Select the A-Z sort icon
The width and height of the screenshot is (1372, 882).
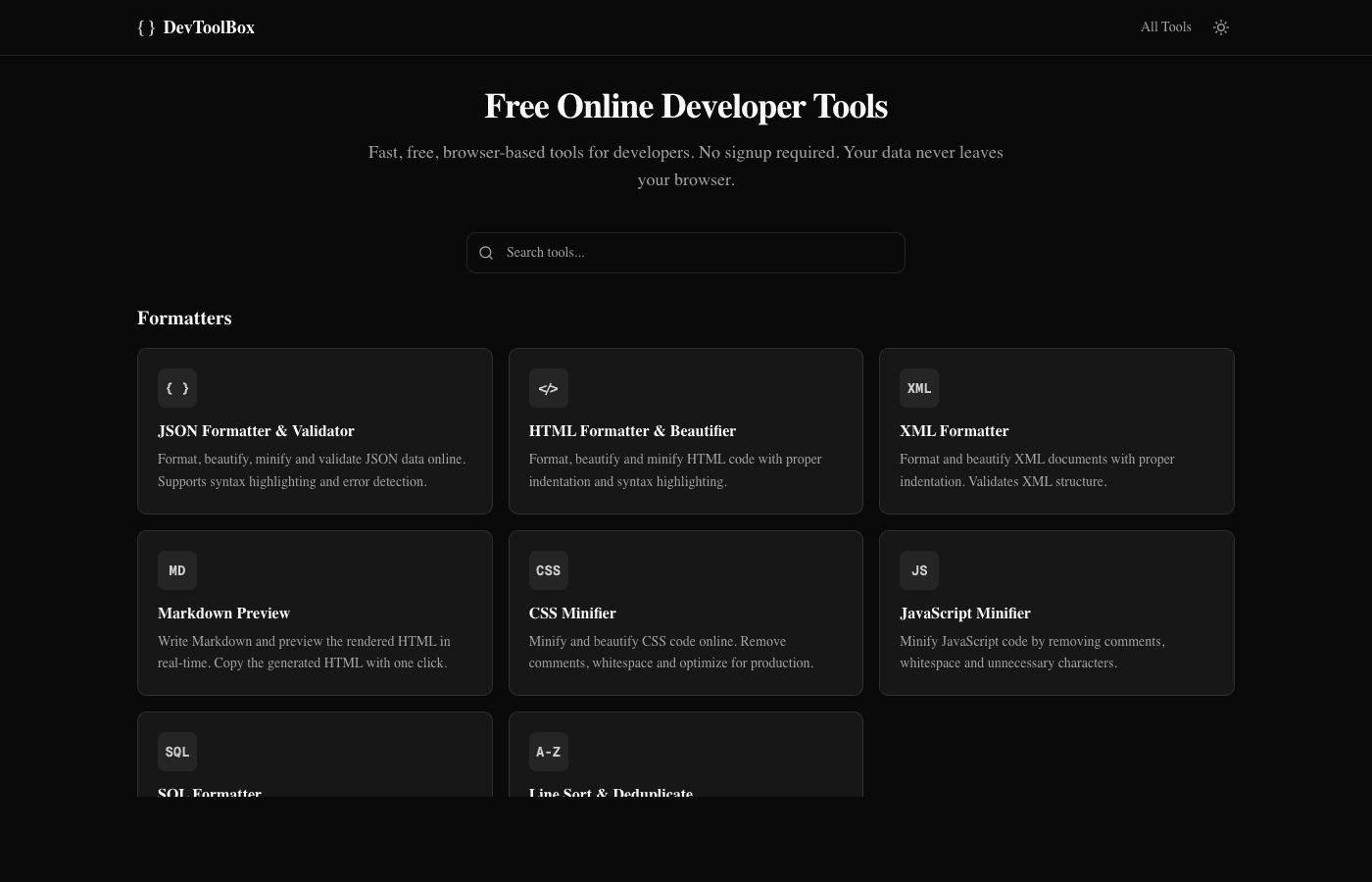pos(548,752)
